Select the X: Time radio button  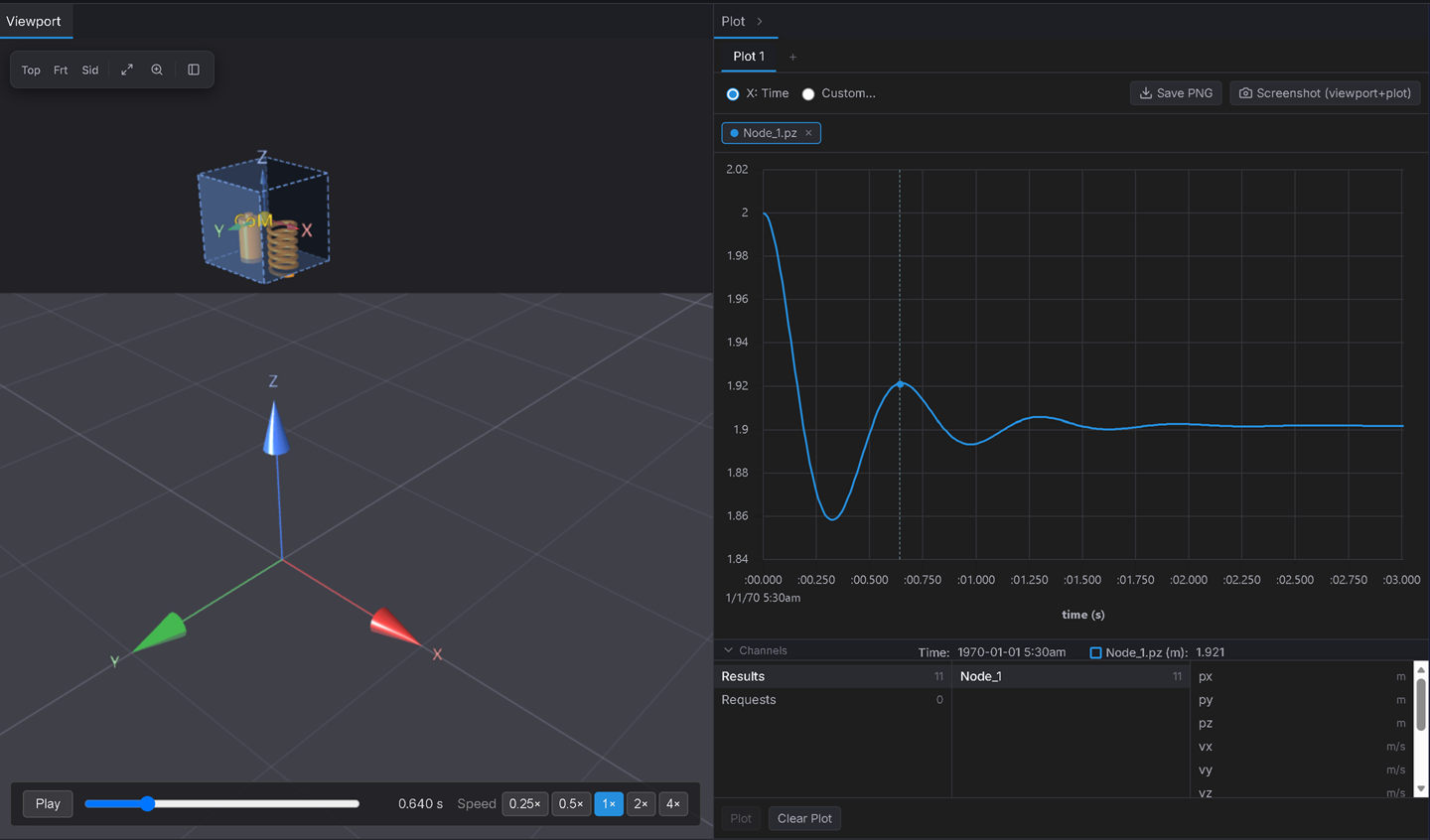click(x=733, y=94)
